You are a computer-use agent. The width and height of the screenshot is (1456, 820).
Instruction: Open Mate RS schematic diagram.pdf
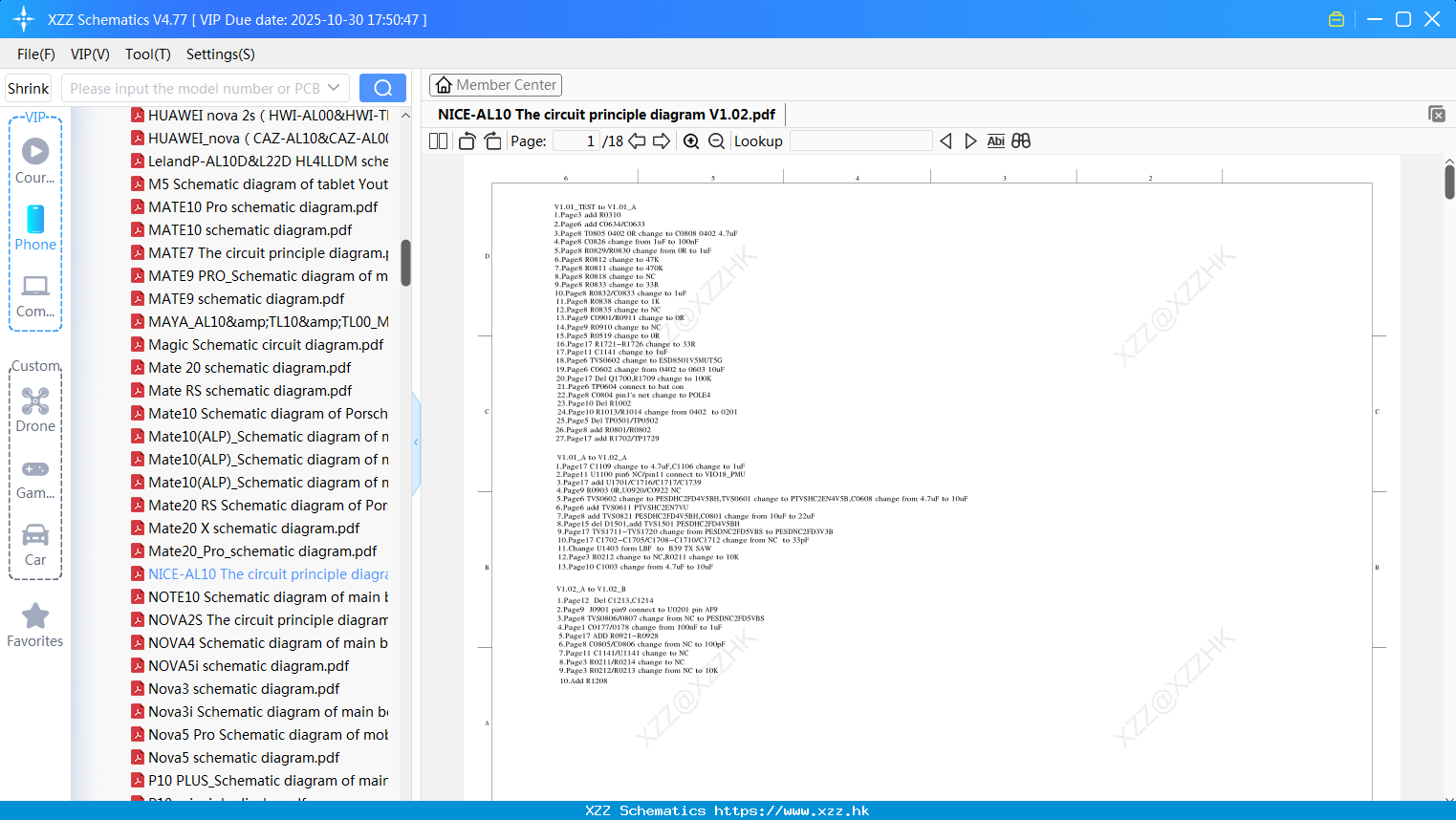coord(250,391)
